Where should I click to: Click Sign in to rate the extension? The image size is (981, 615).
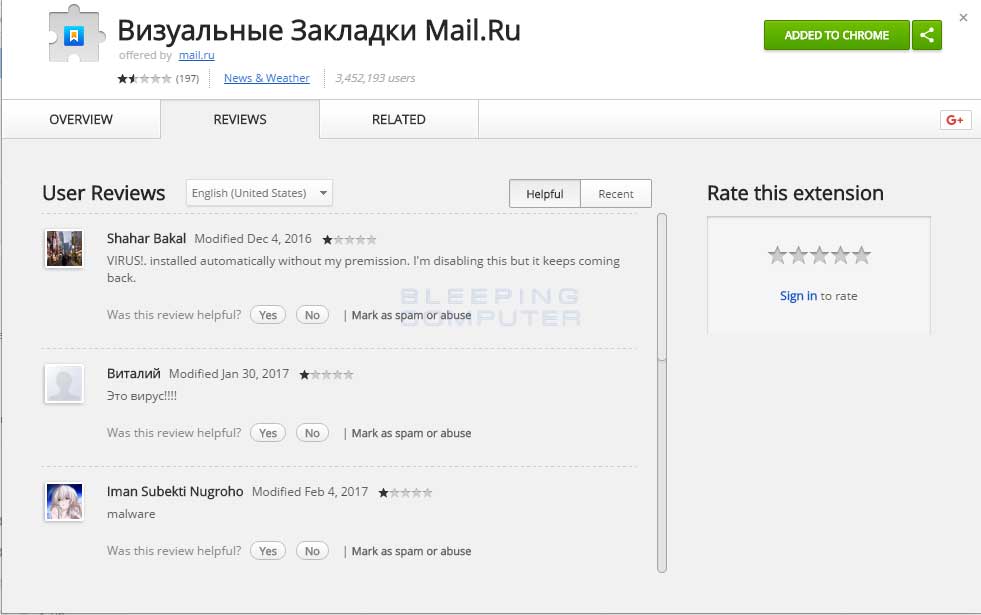click(x=798, y=295)
